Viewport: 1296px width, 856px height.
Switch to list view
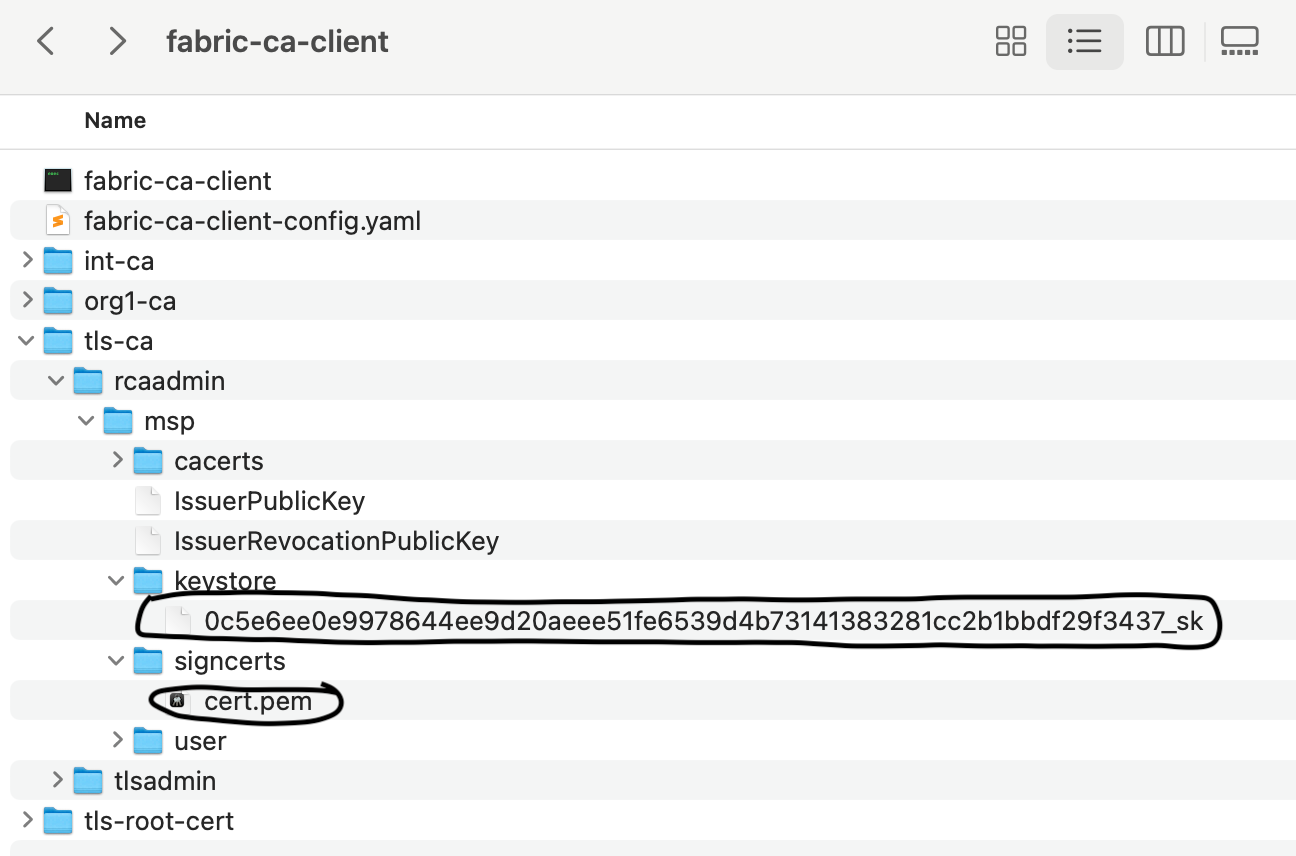[1084, 41]
